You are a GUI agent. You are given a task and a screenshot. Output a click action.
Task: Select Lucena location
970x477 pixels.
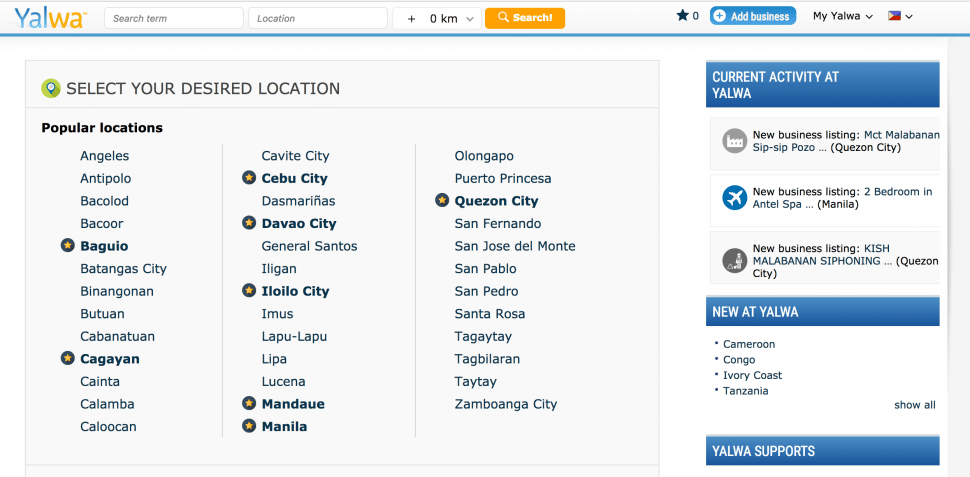pos(283,381)
